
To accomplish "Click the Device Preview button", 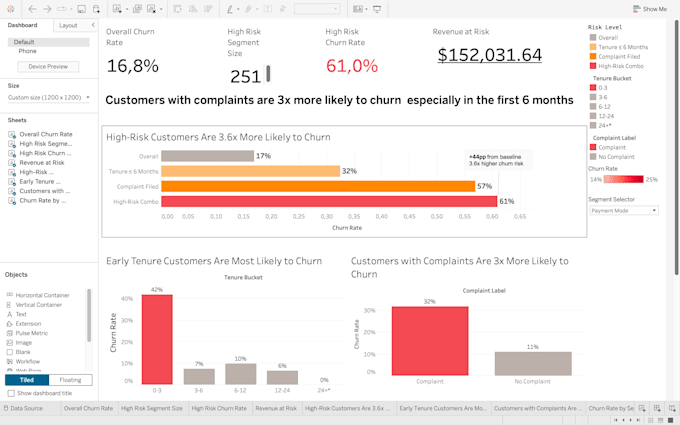I will (48, 67).
